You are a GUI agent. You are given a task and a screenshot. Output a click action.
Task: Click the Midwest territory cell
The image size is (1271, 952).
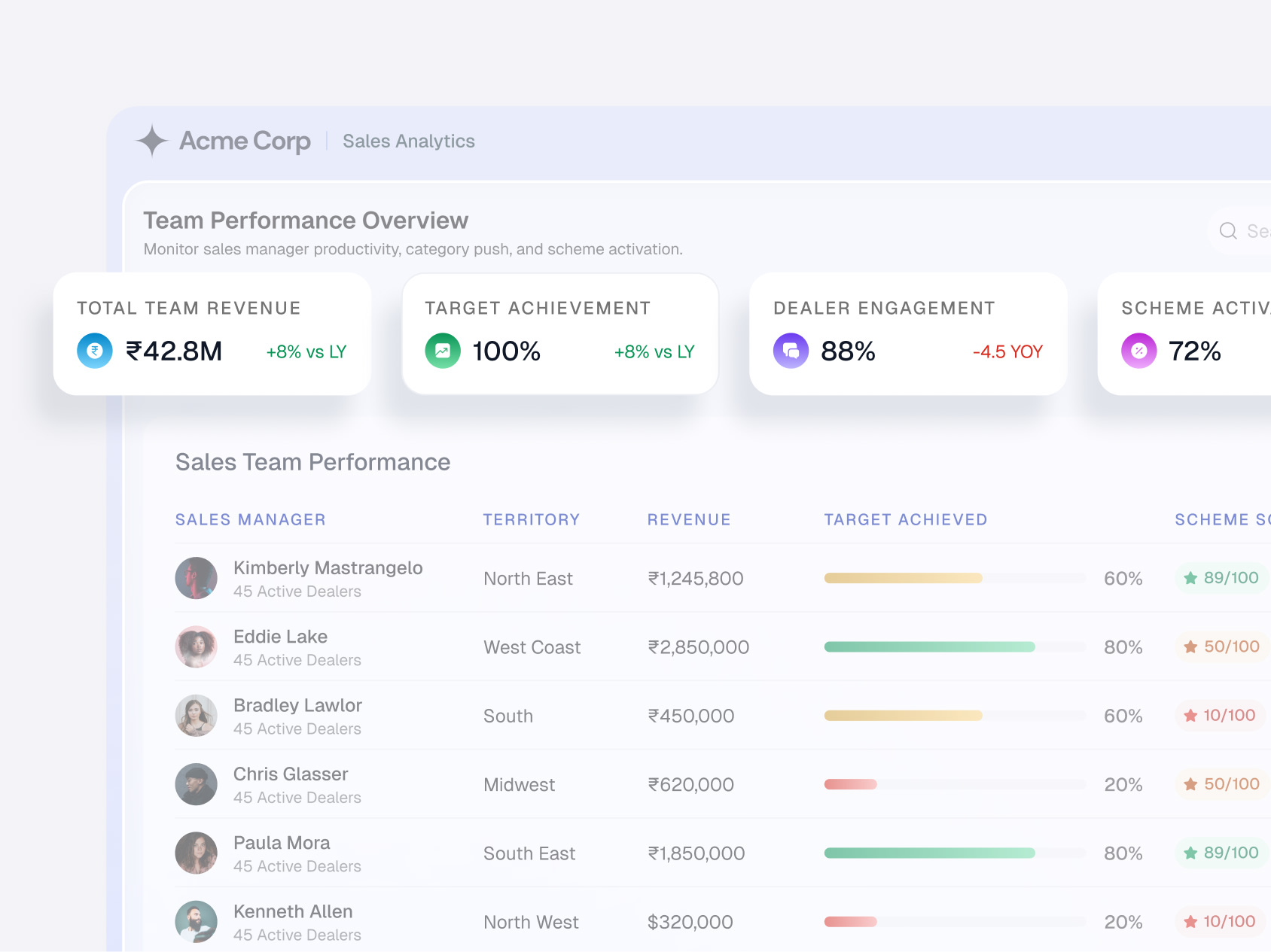pos(520,784)
